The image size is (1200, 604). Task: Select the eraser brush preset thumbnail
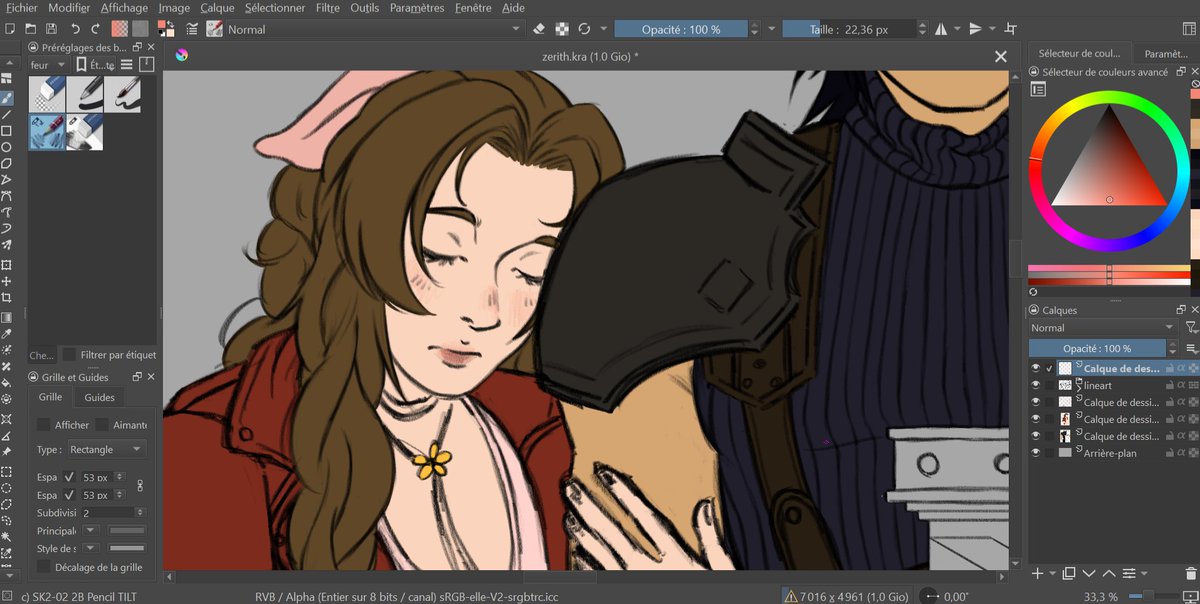tap(46, 95)
